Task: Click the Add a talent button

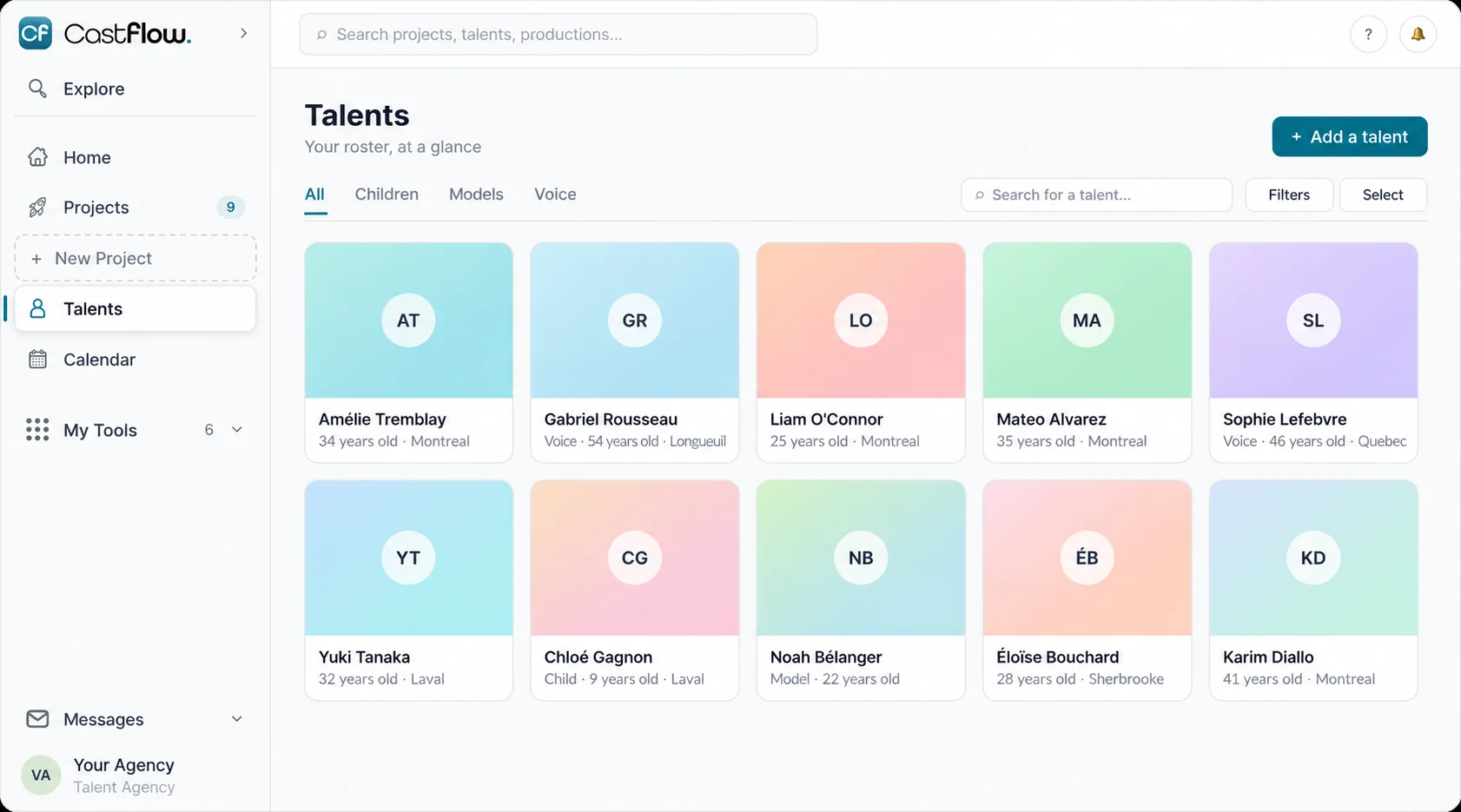Action: click(1349, 136)
